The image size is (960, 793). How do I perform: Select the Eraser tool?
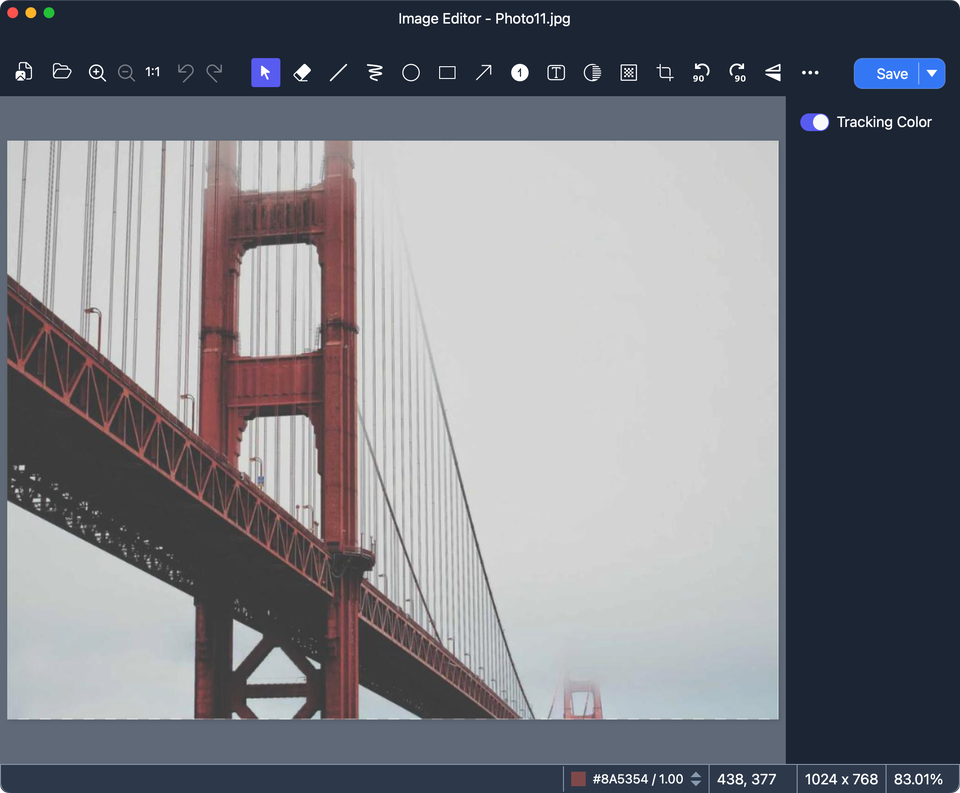tap(302, 72)
